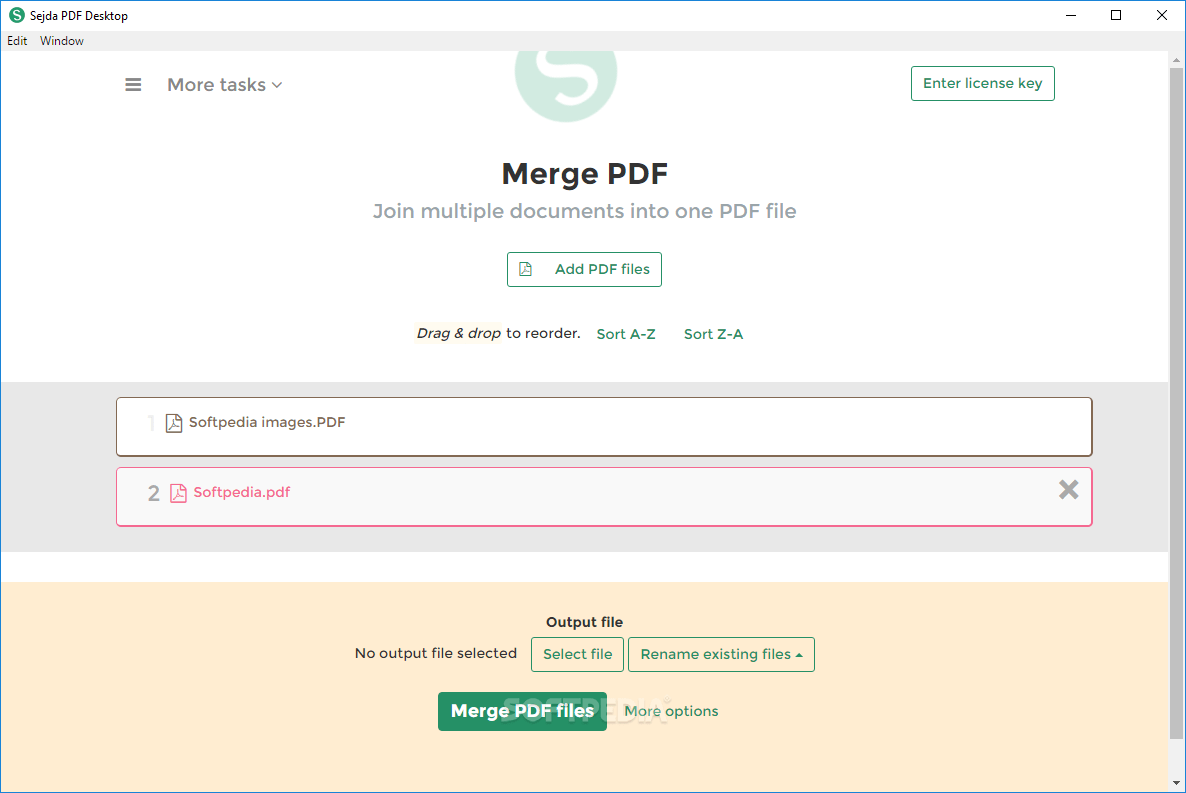Viewport: 1186px width, 793px height.
Task: Click the PDF icon beside Softpedia.pdf
Action: (178, 492)
